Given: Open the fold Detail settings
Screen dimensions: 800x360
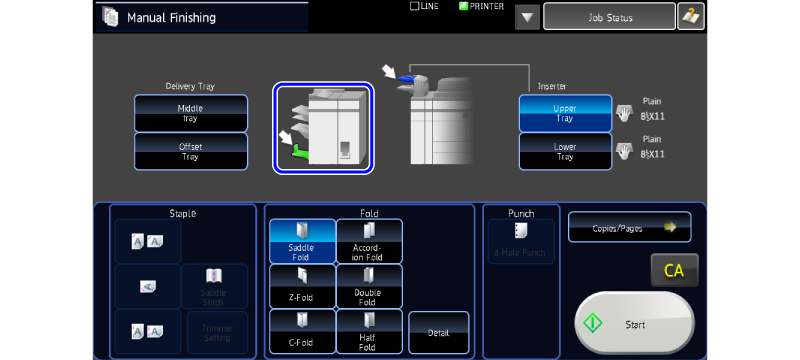Looking at the screenshot, I should pyautogui.click(x=439, y=332).
